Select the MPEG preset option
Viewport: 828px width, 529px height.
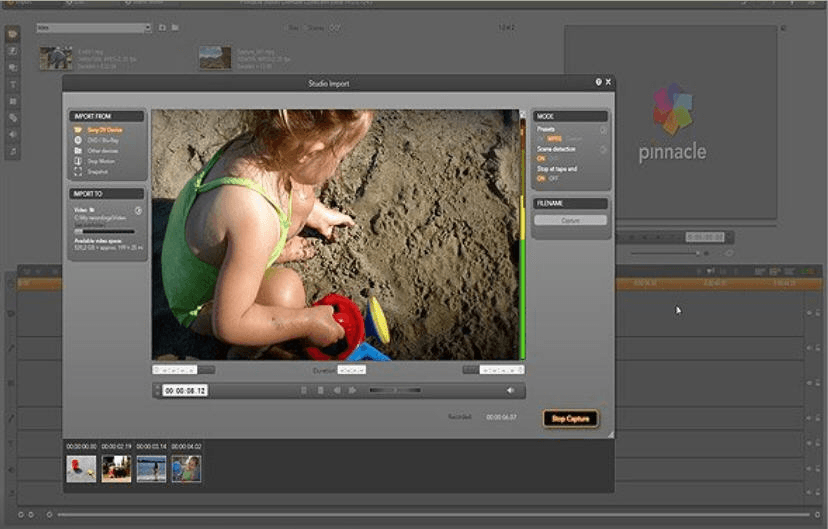554,139
